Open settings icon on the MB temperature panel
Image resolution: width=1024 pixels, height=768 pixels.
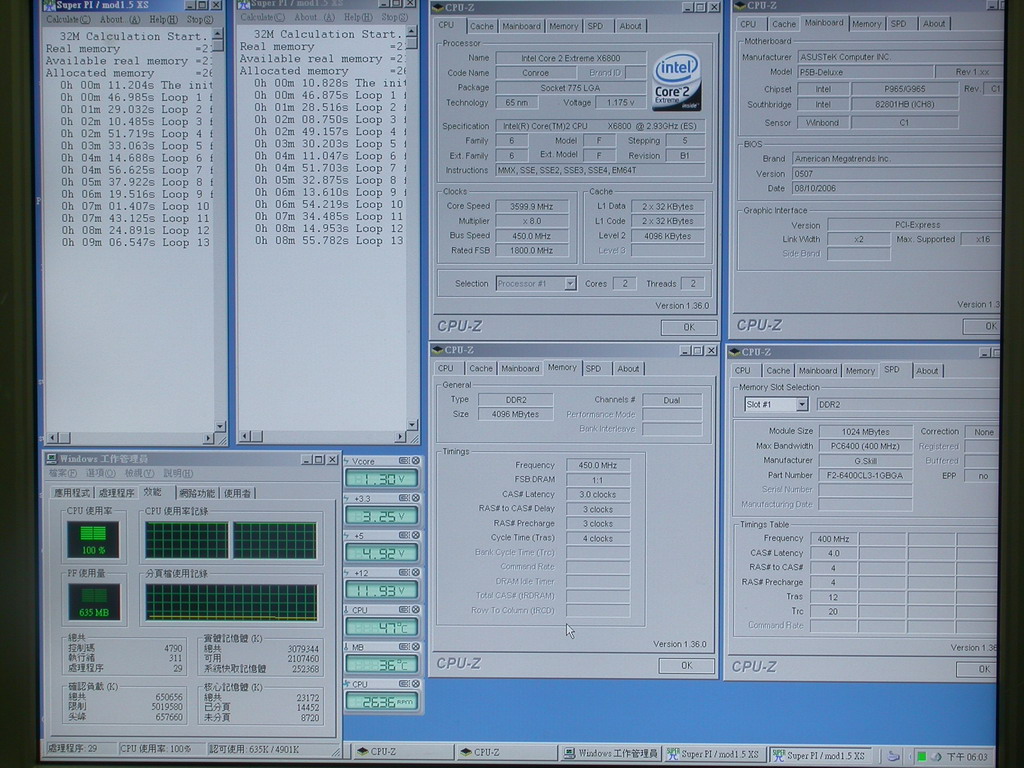coord(404,647)
